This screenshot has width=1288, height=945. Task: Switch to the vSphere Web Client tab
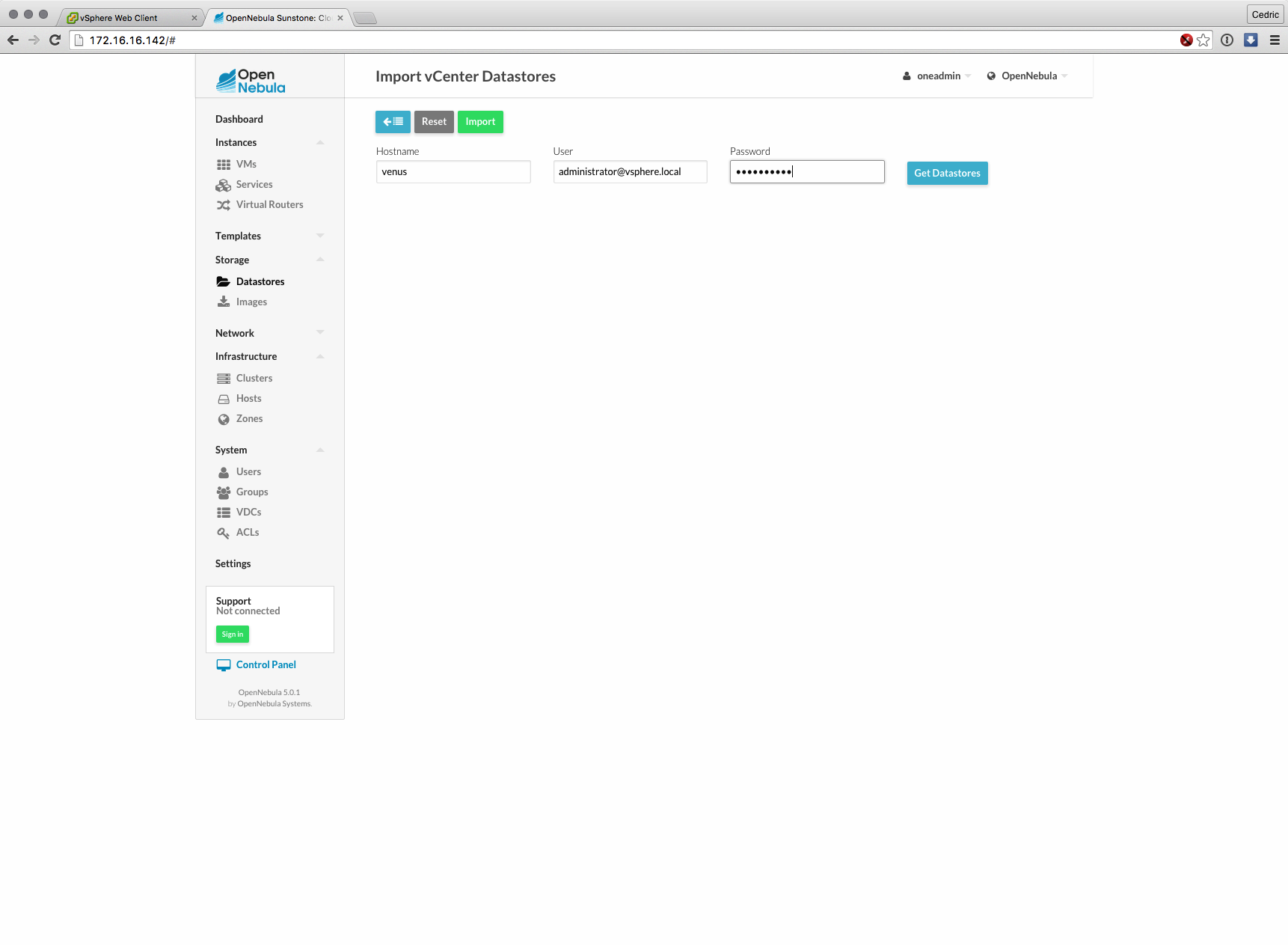tap(127, 18)
